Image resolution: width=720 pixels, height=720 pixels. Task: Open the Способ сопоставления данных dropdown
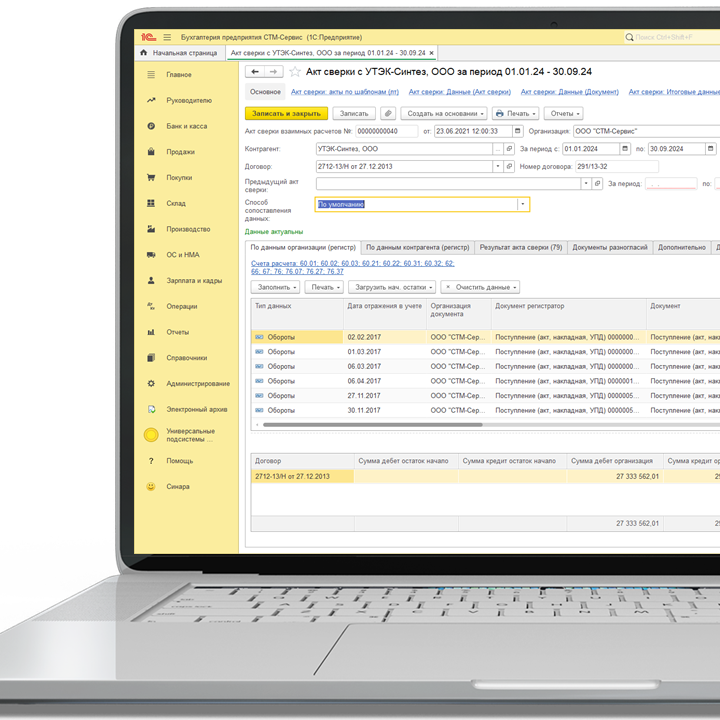pyautogui.click(x=522, y=204)
